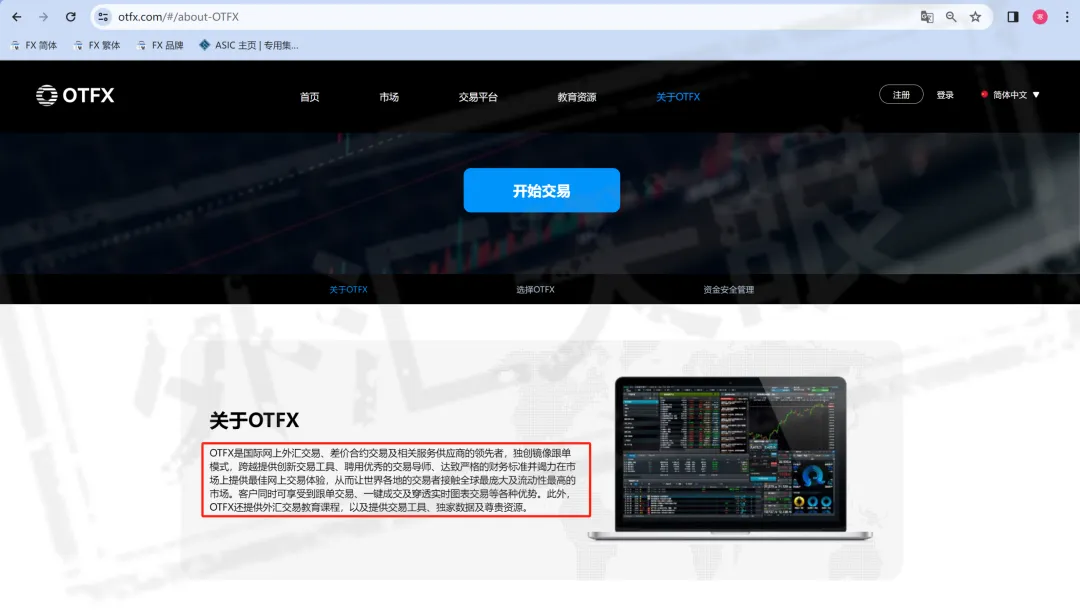Click the 开始交易 button
This screenshot has width=1080, height=613.
tap(541, 190)
